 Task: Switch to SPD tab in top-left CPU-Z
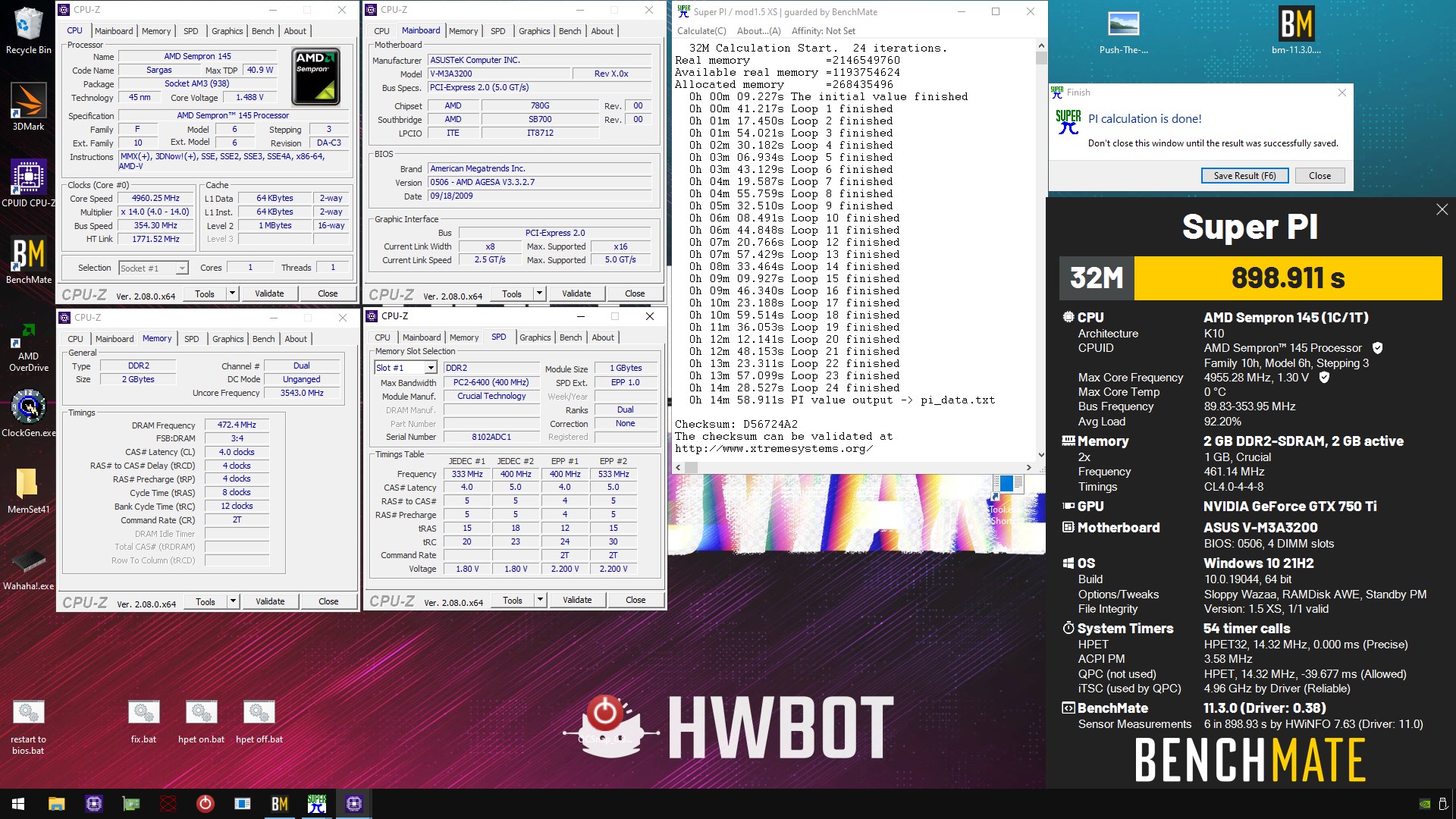pyautogui.click(x=191, y=31)
